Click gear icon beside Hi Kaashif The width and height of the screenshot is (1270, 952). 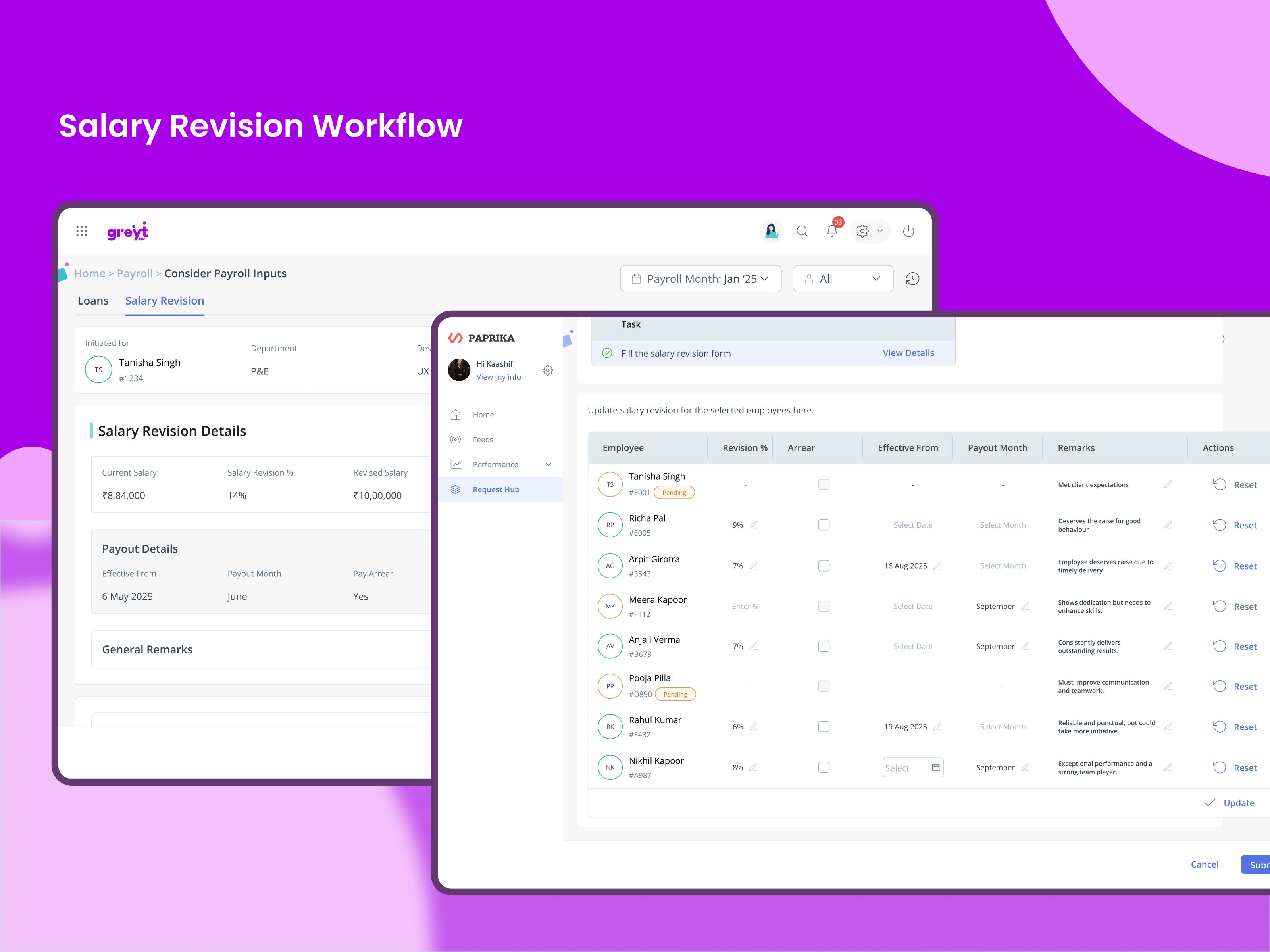click(x=548, y=370)
